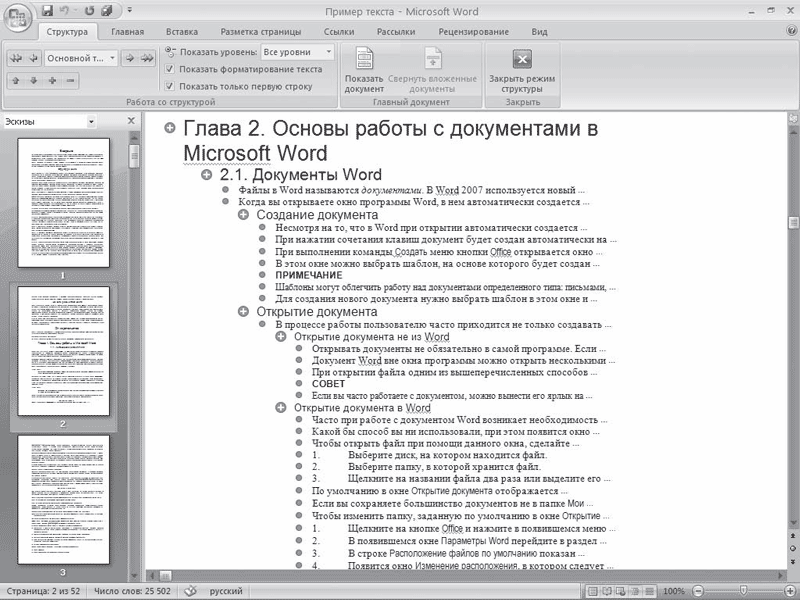Click the quick print icon
Image resolution: width=800 pixels, height=600 pixels.
[x=107, y=11]
